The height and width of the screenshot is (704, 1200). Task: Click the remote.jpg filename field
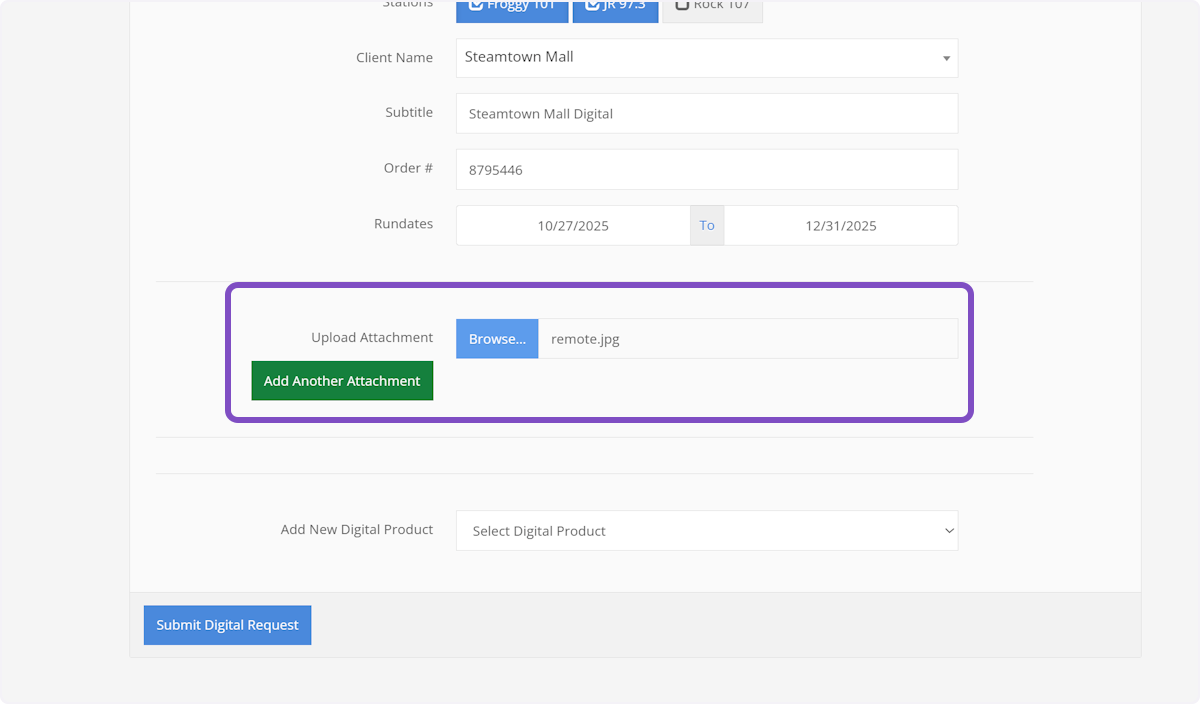747,339
